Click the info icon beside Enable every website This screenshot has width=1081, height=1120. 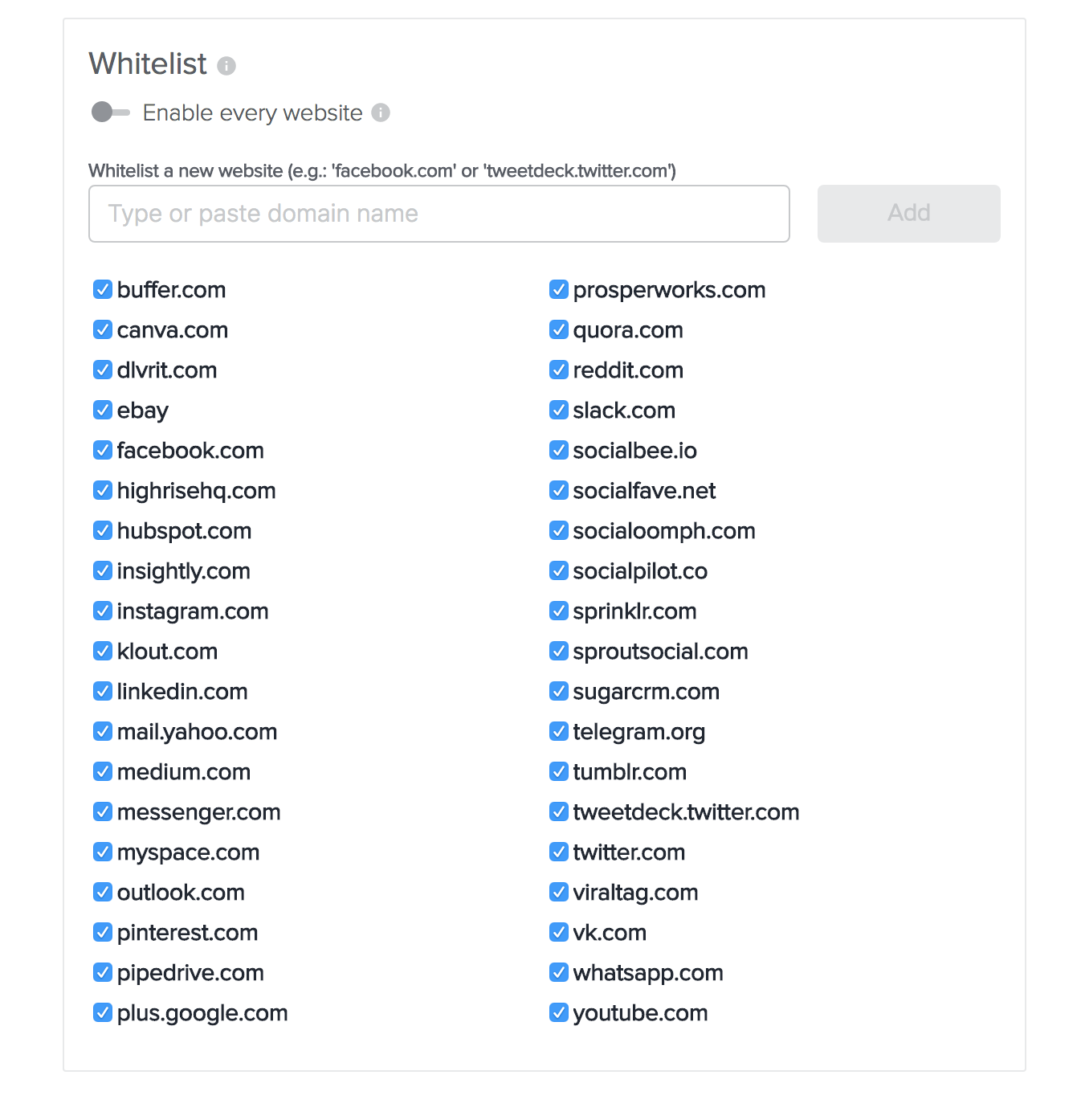381,112
